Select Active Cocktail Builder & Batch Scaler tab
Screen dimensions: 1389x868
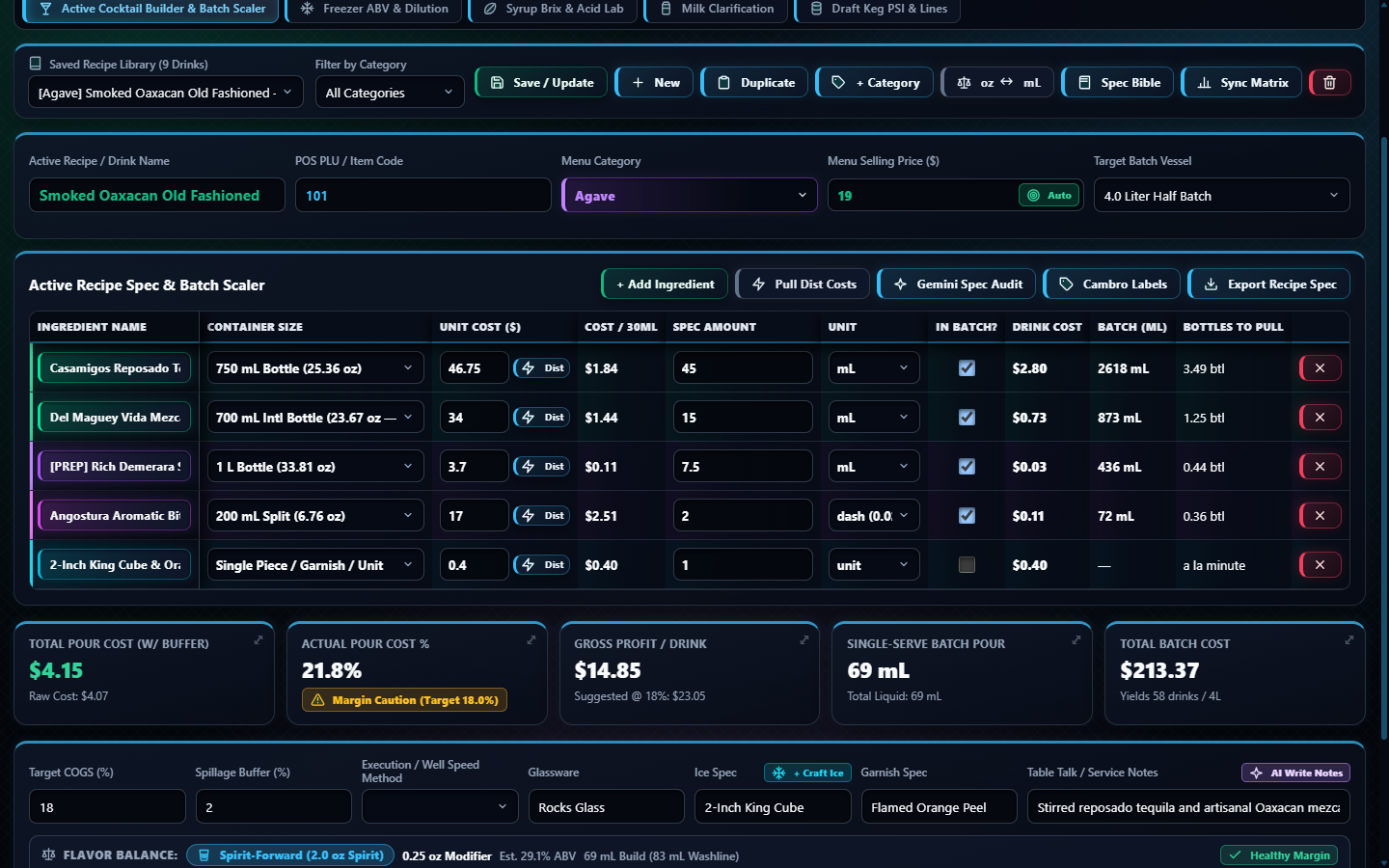(150, 10)
